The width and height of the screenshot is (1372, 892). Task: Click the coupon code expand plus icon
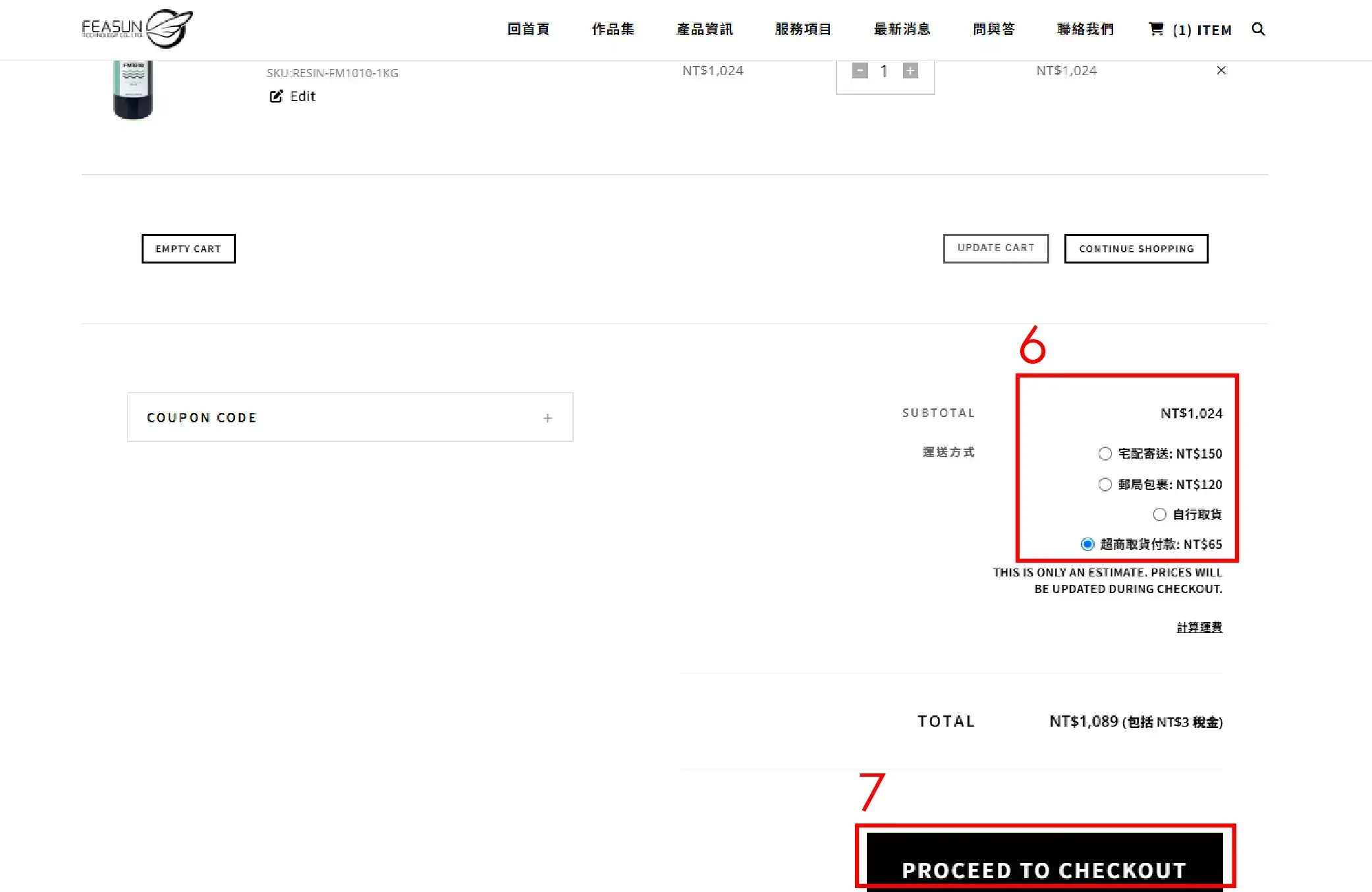(x=547, y=417)
